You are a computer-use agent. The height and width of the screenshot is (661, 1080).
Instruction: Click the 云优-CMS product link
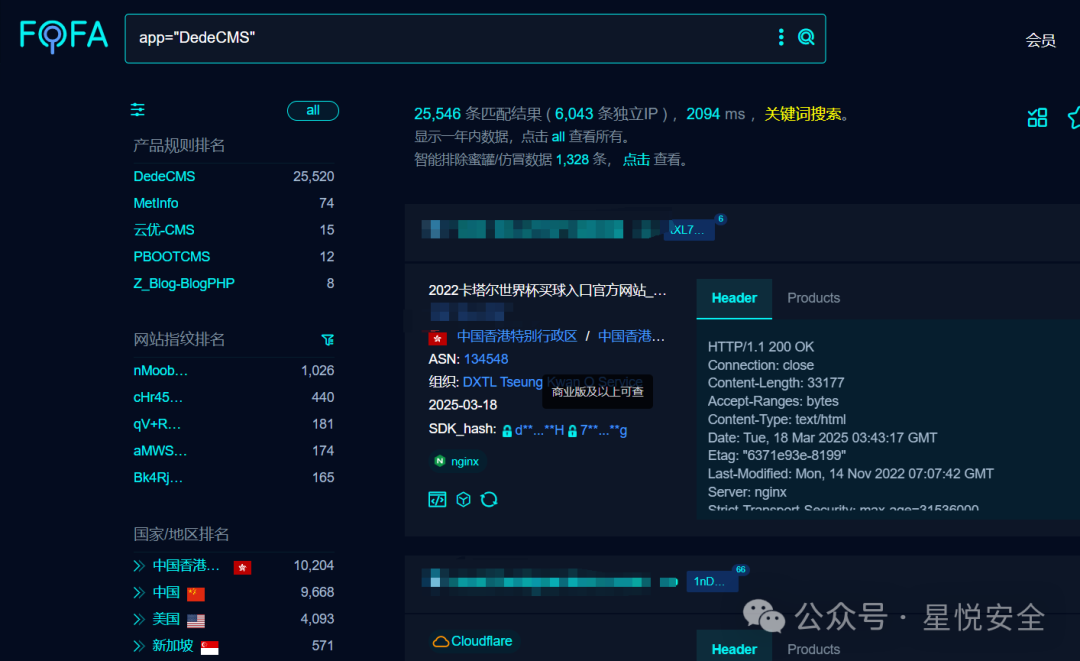point(164,230)
